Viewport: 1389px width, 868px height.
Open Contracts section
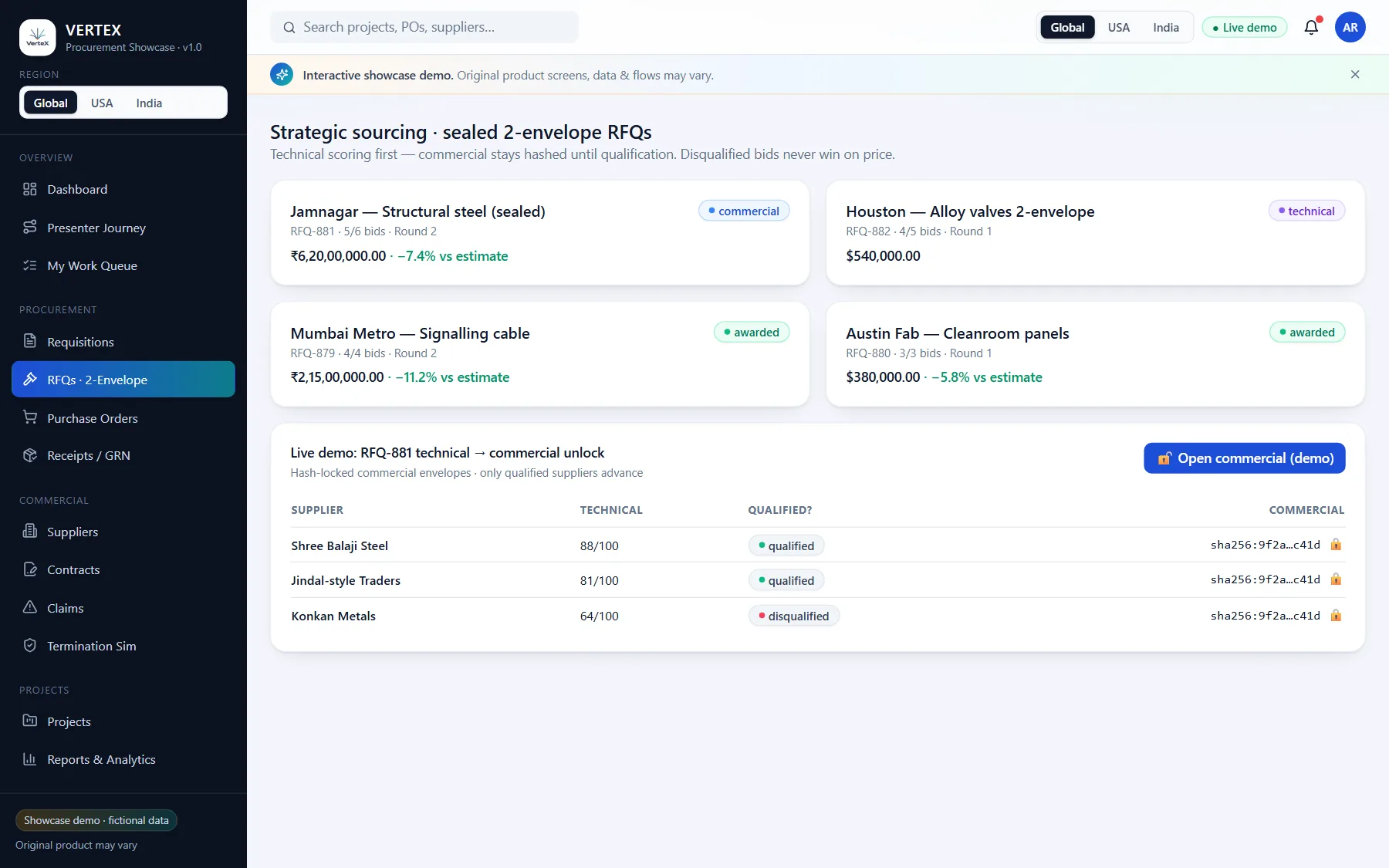[x=123, y=569]
